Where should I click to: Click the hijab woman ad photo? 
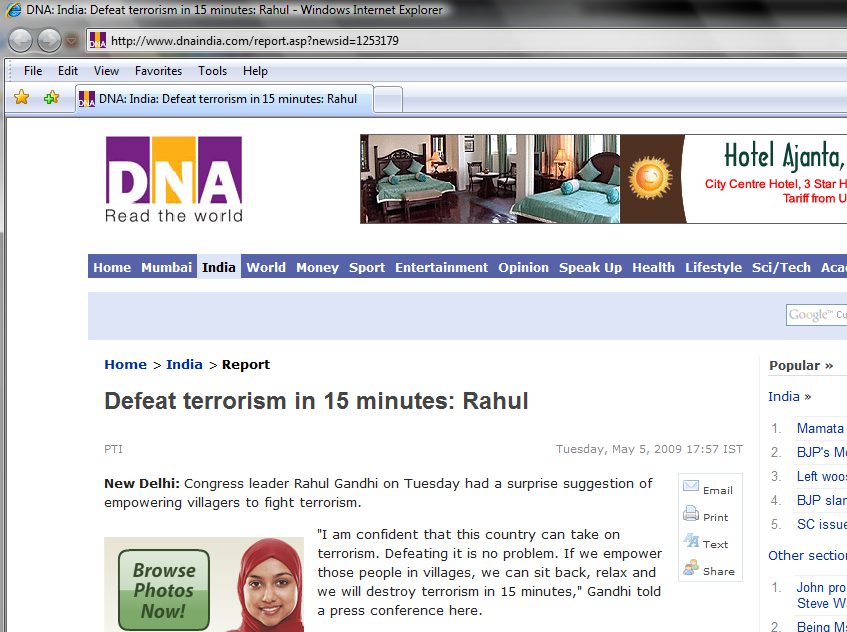267,586
